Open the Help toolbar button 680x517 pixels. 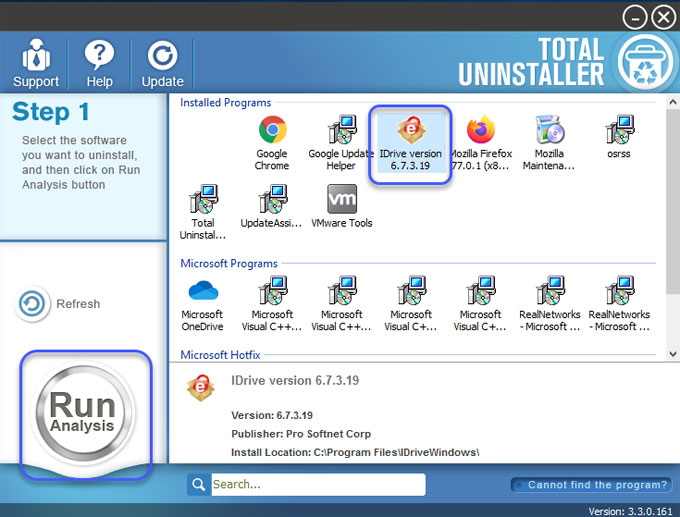coord(99,63)
